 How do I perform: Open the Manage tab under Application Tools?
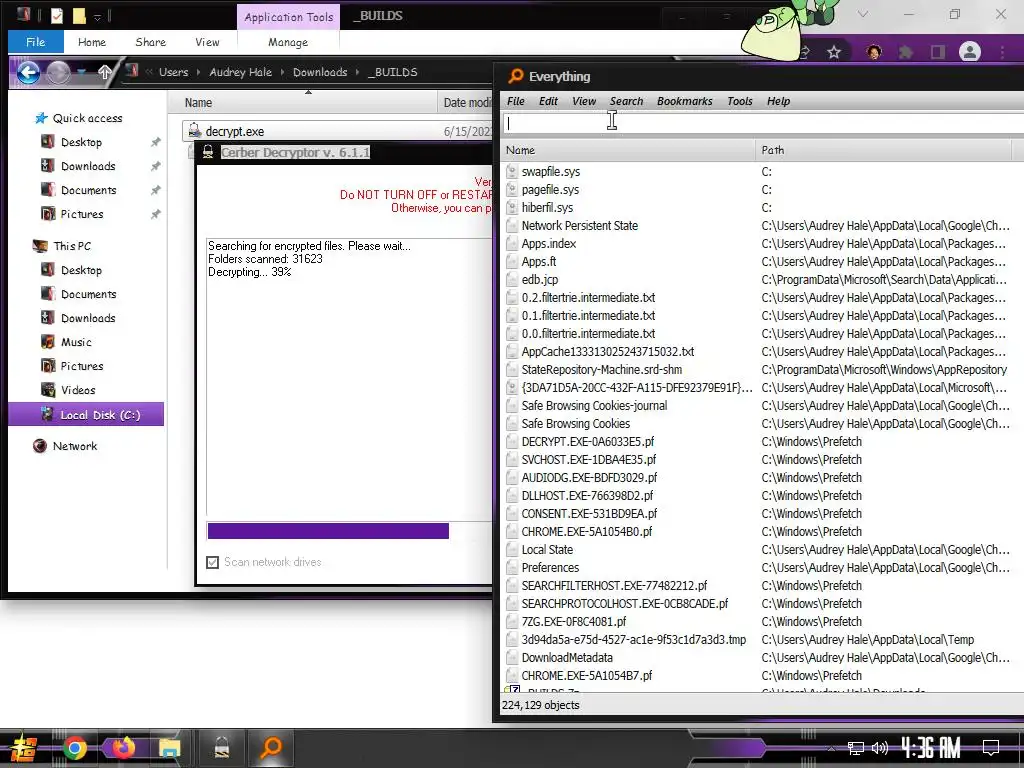pyautogui.click(x=288, y=42)
